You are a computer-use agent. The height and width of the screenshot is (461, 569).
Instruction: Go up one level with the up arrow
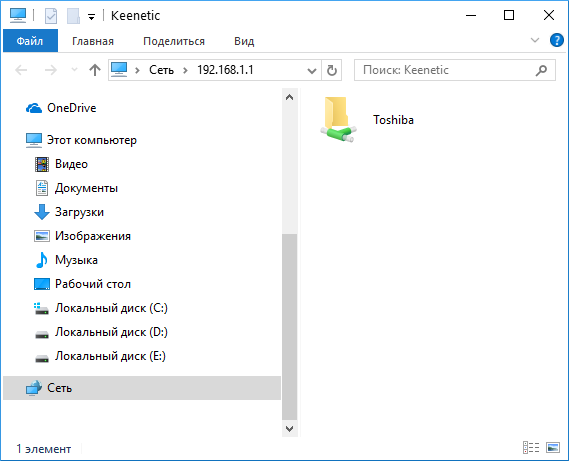95,70
